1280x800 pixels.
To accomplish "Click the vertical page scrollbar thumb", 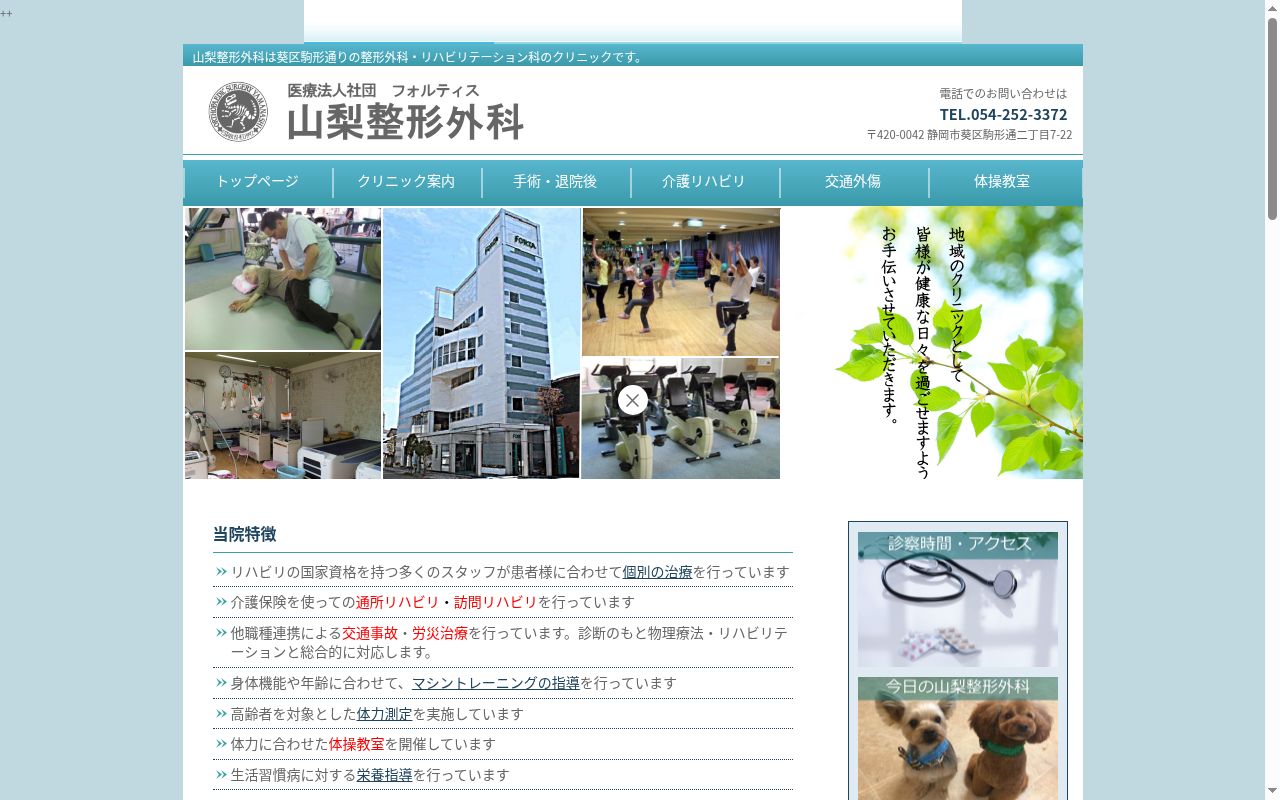I will tap(1272, 118).
